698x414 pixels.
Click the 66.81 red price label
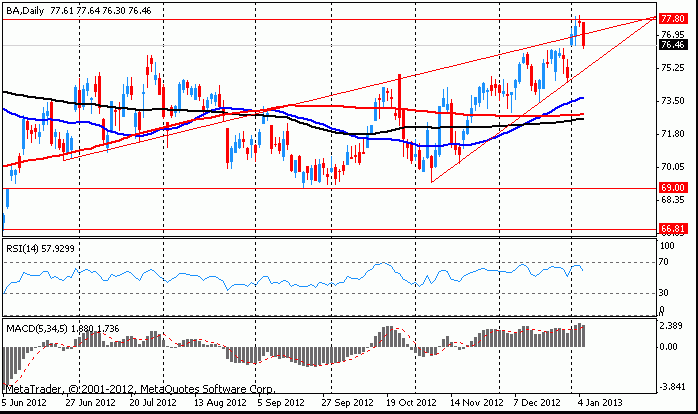(673, 229)
